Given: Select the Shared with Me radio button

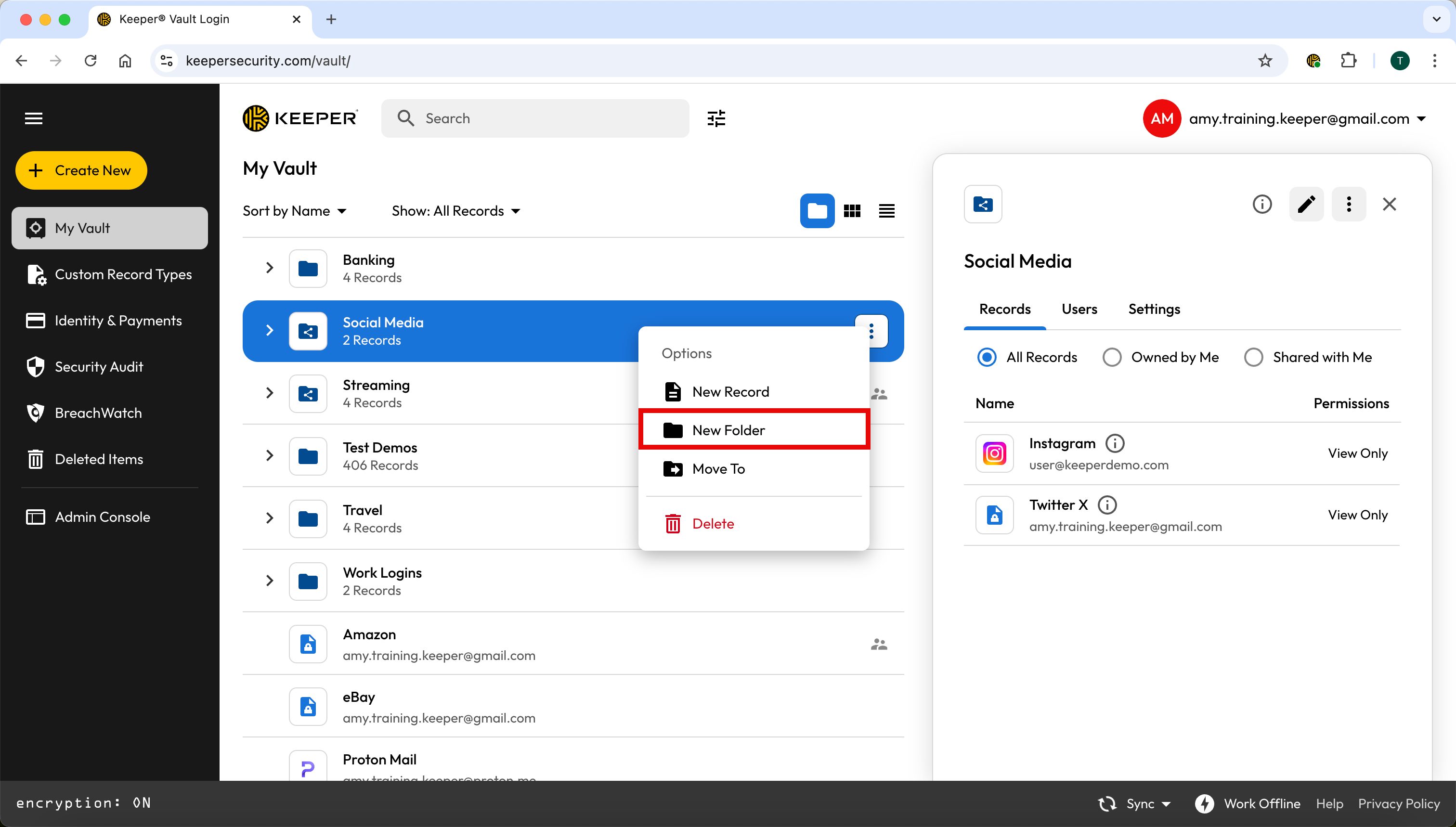Looking at the screenshot, I should coord(1253,357).
